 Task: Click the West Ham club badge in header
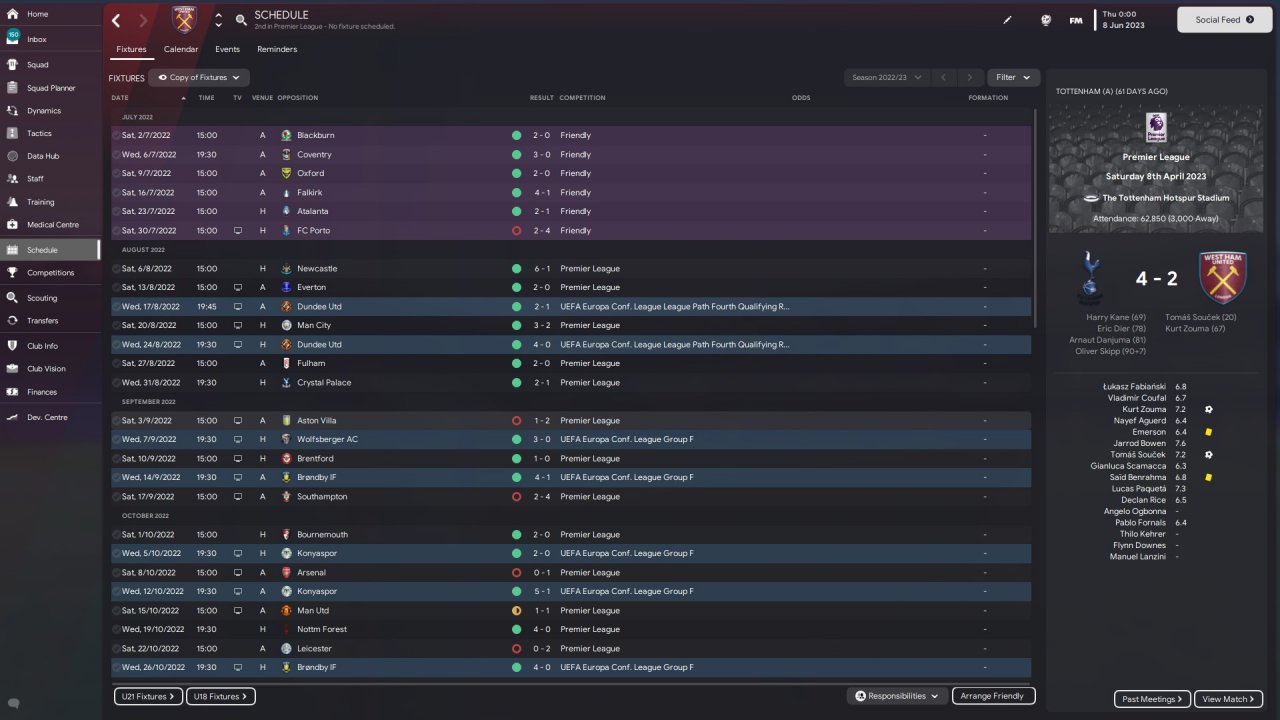tap(185, 20)
